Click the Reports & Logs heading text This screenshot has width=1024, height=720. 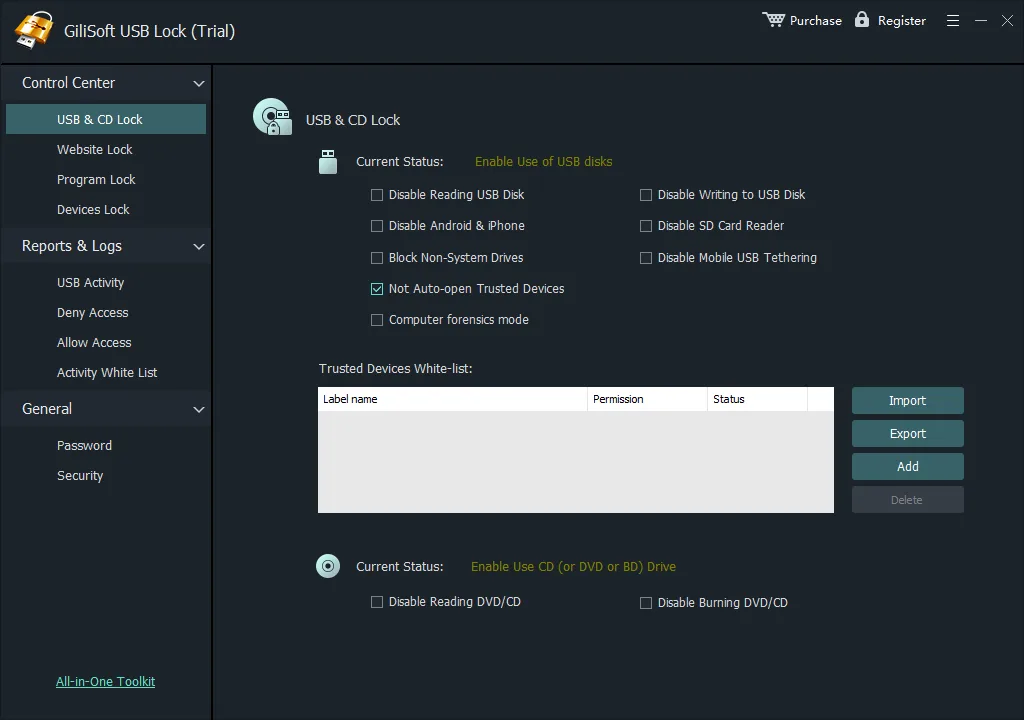pos(72,246)
